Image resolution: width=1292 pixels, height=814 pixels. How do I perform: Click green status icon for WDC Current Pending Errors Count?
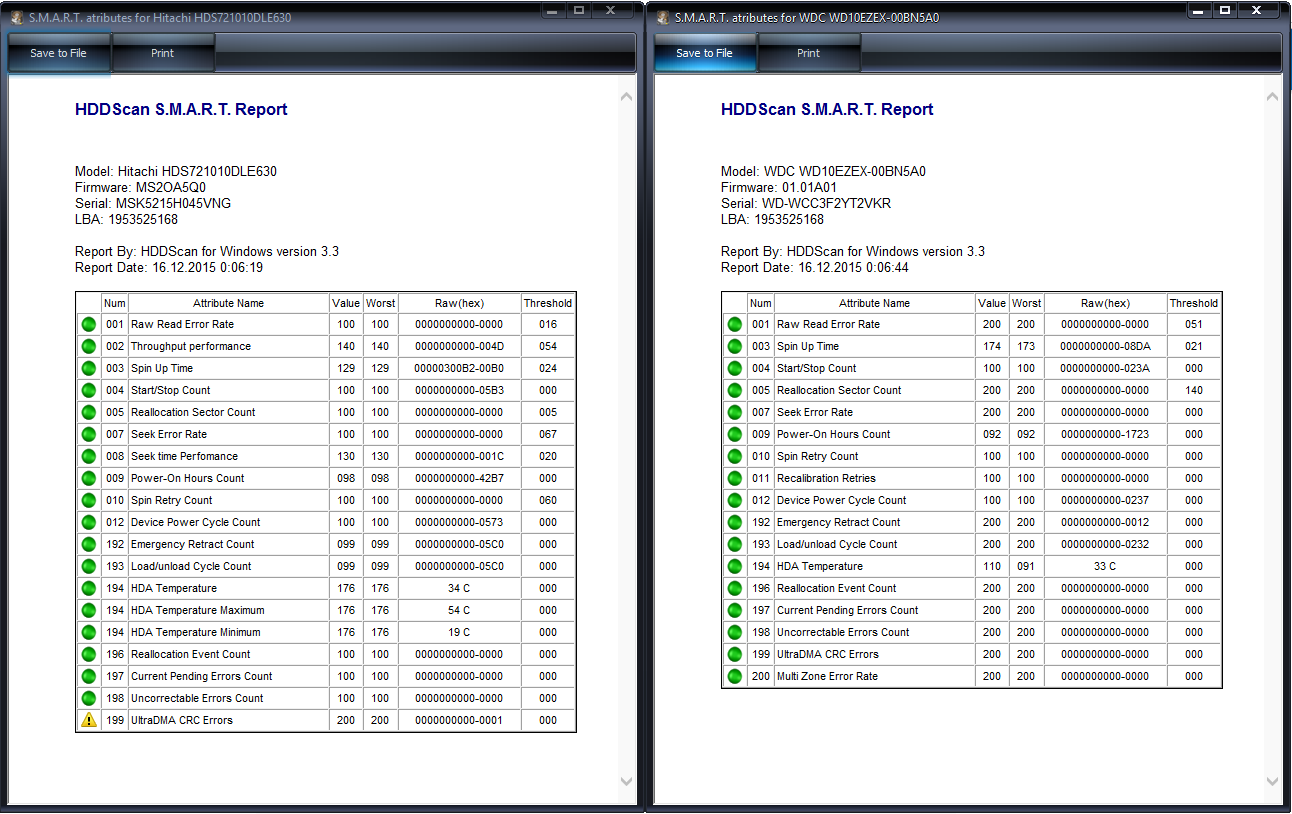[735, 610]
